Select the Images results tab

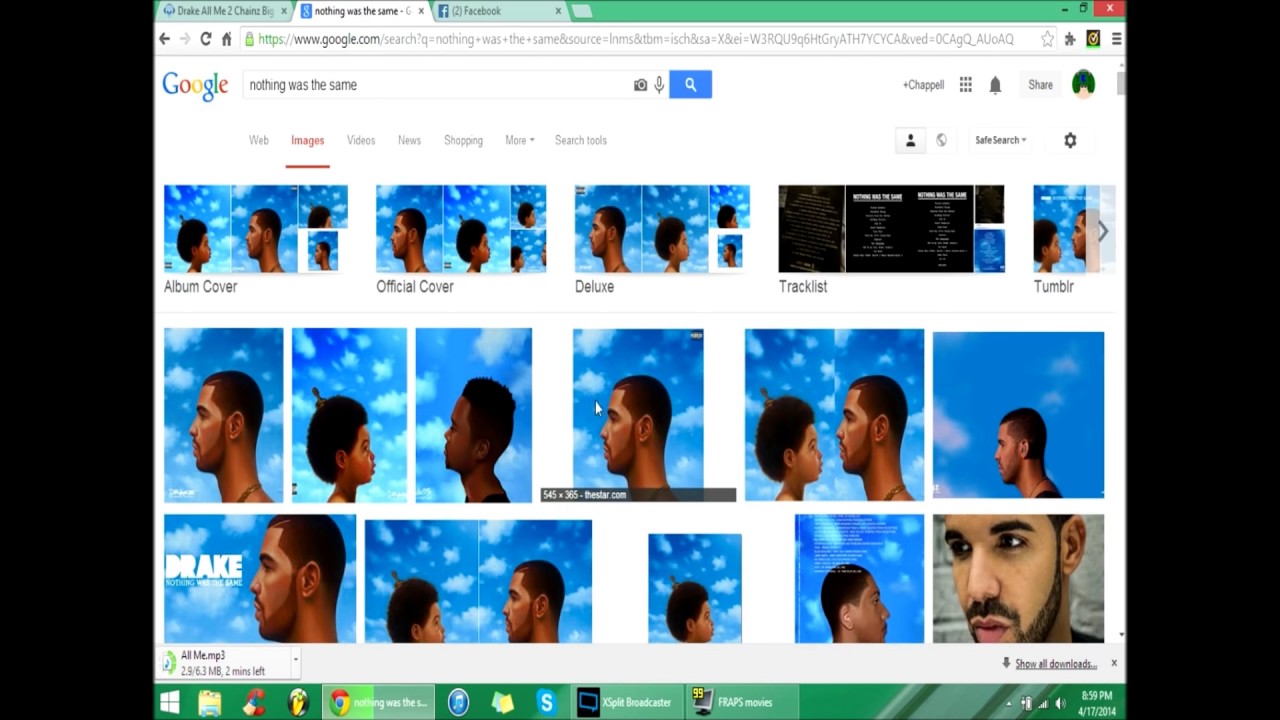coord(307,140)
